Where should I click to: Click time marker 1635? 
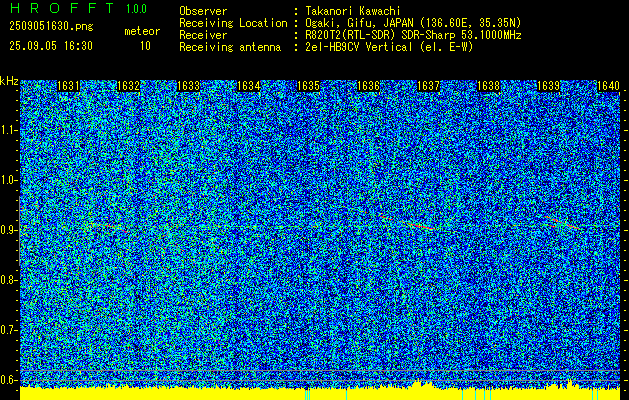(308, 86)
